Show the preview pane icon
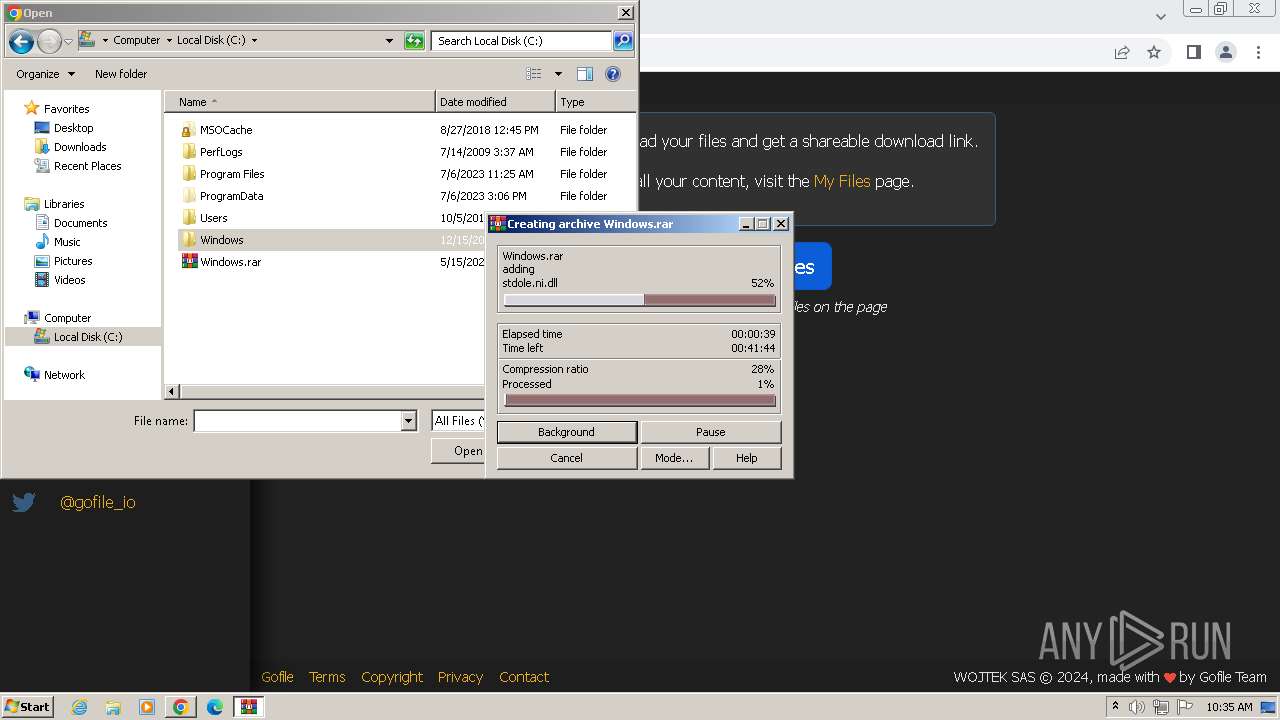 coord(585,74)
